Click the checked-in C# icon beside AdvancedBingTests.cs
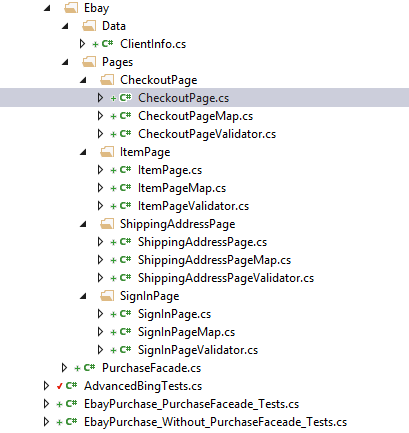The height and width of the screenshot is (433, 409). point(71,386)
